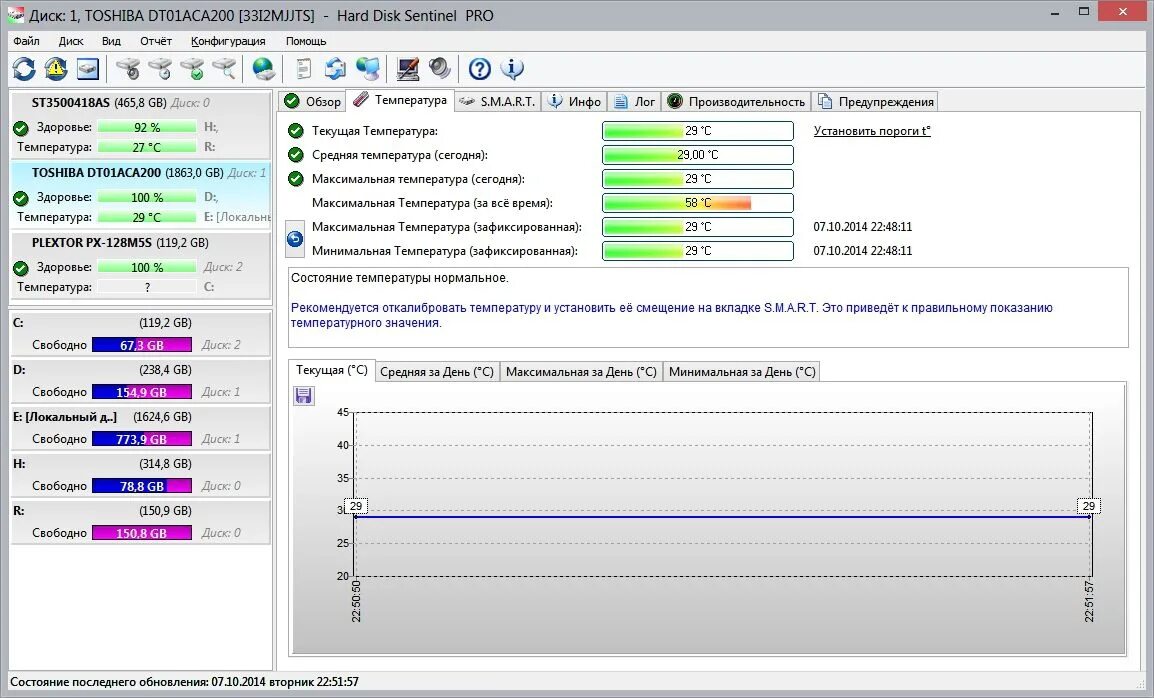Image resolution: width=1154 pixels, height=698 pixels.
Task: Click the network computer globe toolbar icon
Action: point(367,69)
